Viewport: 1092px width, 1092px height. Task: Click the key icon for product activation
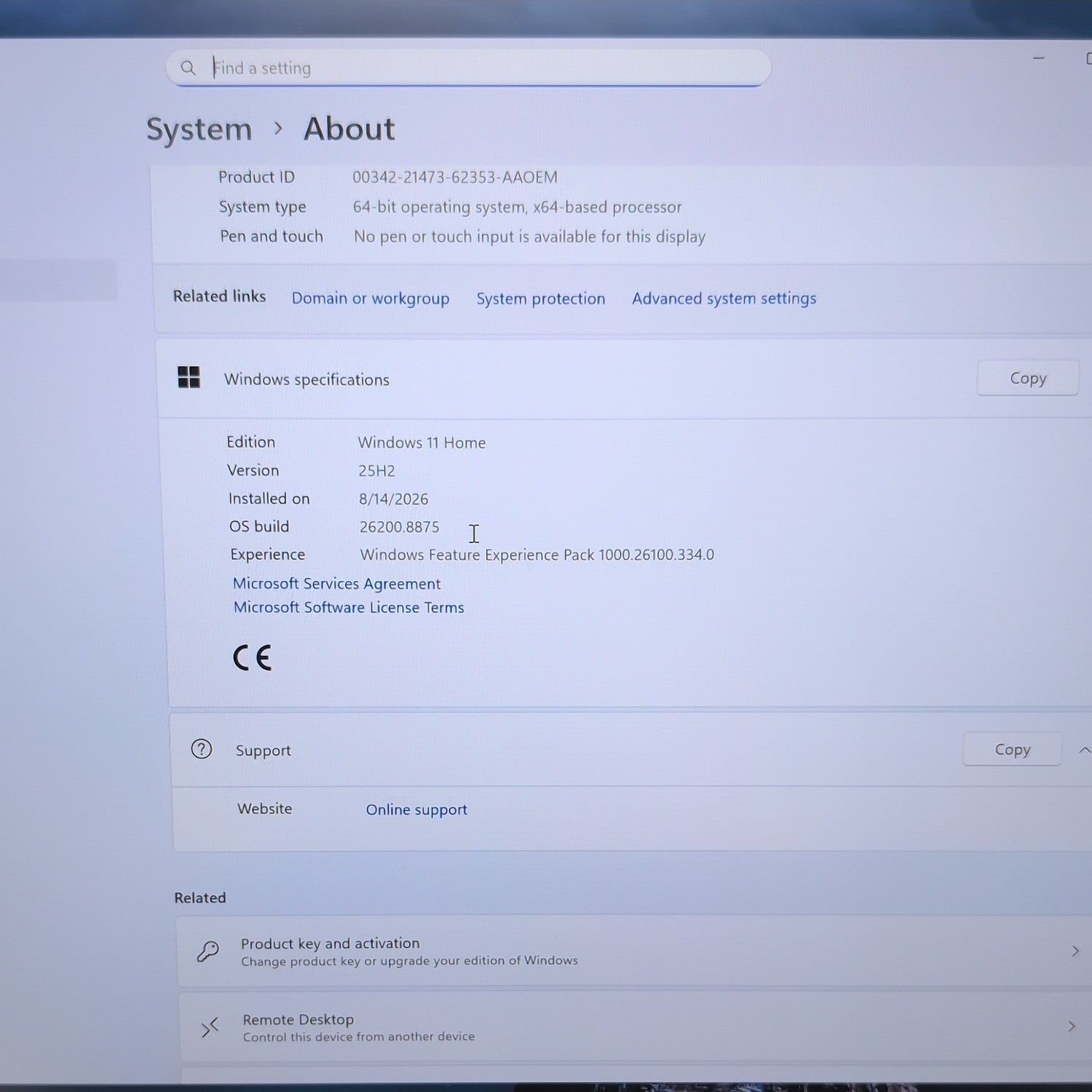pyautogui.click(x=208, y=951)
